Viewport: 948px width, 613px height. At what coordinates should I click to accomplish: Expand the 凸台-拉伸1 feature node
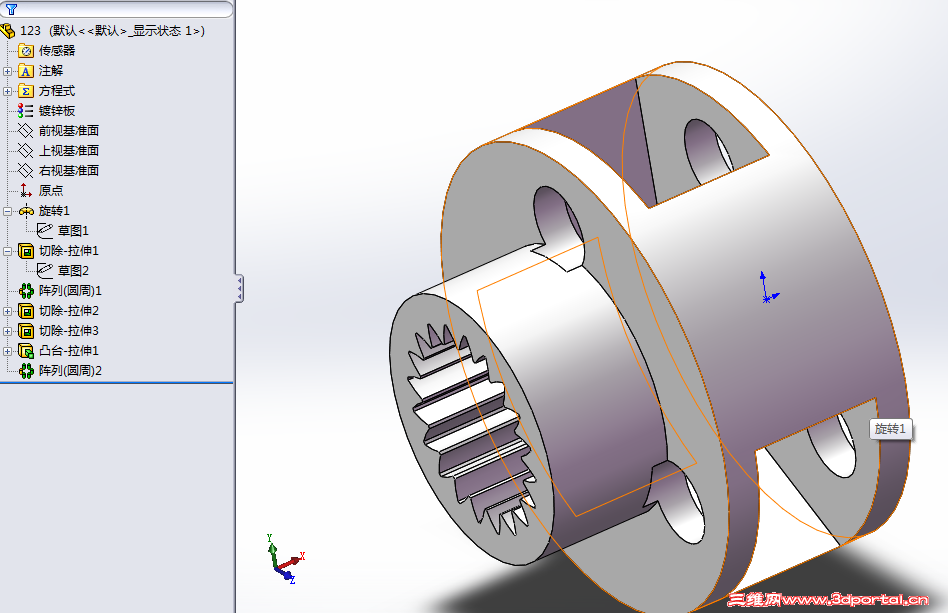point(7,351)
